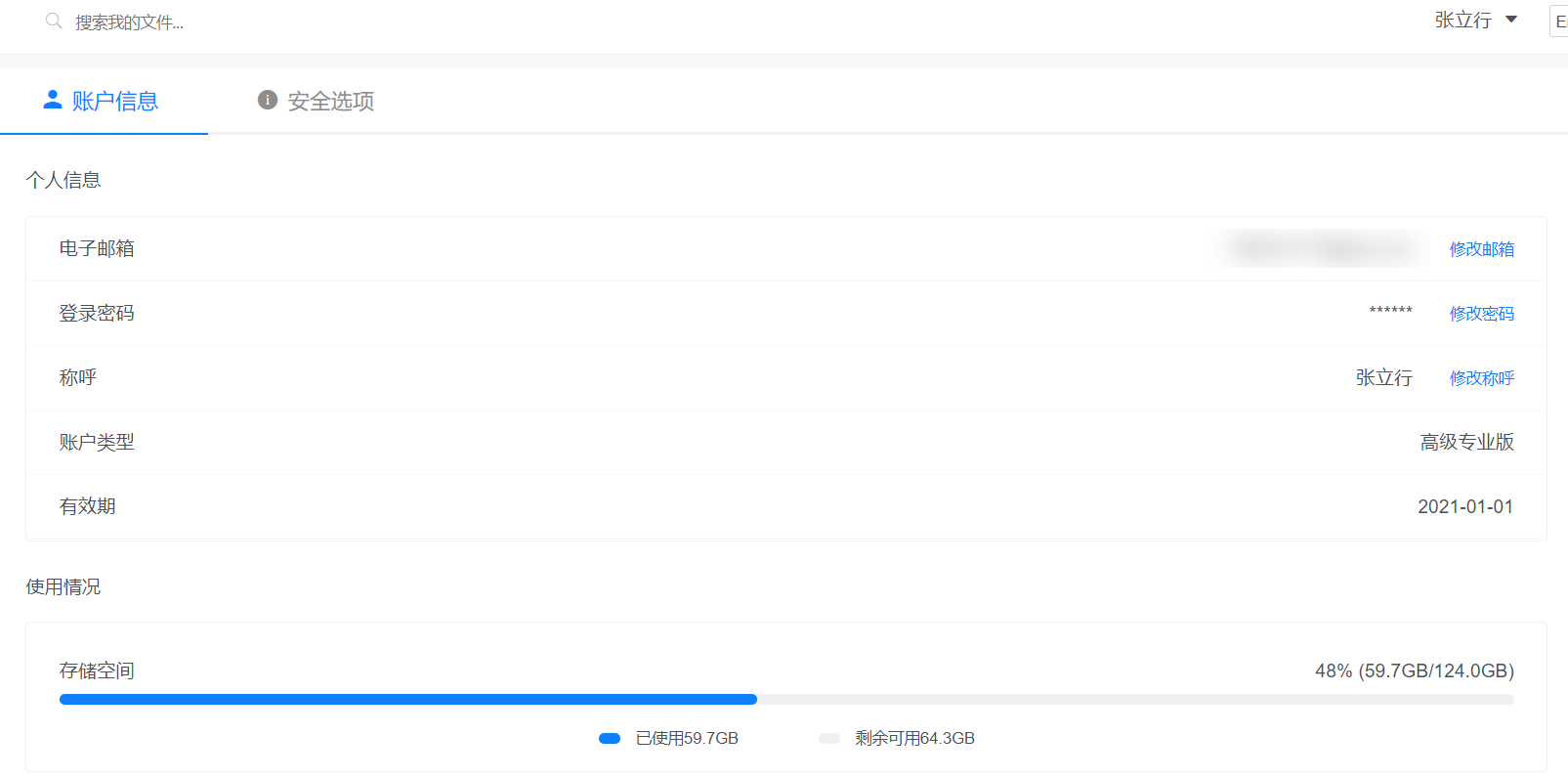1568x778 pixels.
Task: Click the partially visible button at the top-right edge
Action: tap(1559, 22)
